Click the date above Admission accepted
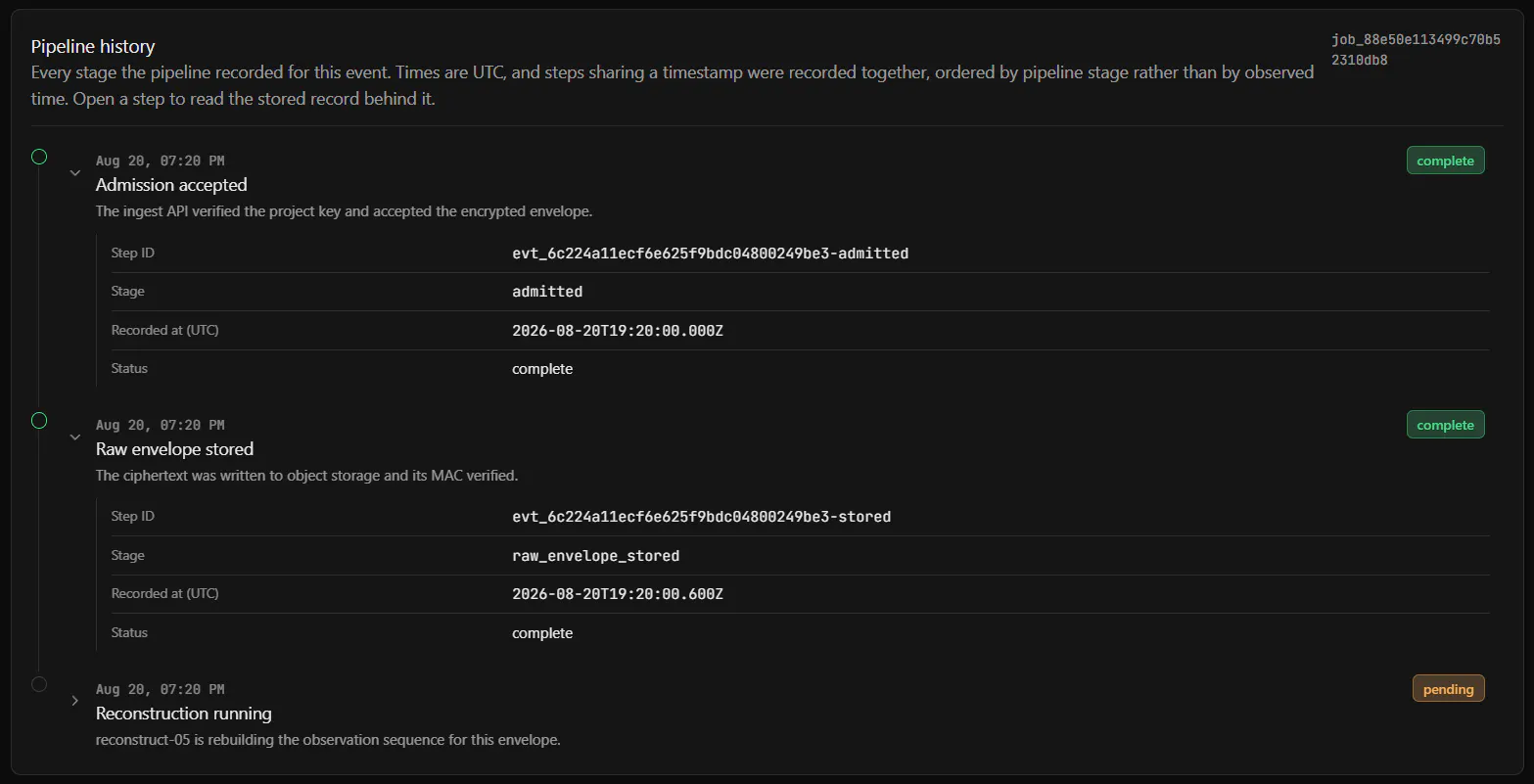Screen dimensions: 1534x784 tap(161, 161)
